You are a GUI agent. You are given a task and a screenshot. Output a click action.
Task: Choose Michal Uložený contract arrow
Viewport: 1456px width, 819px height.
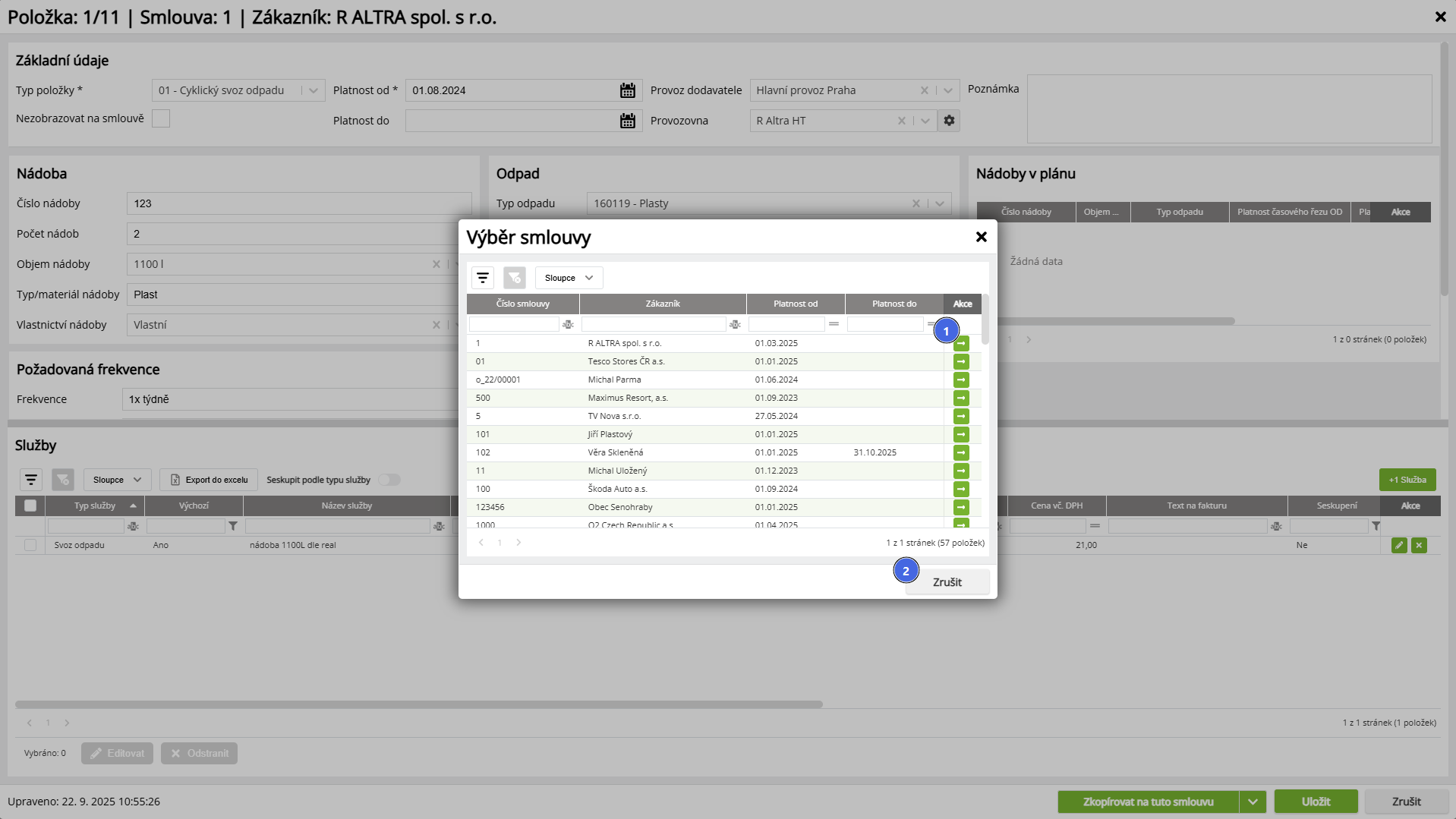tap(961, 471)
